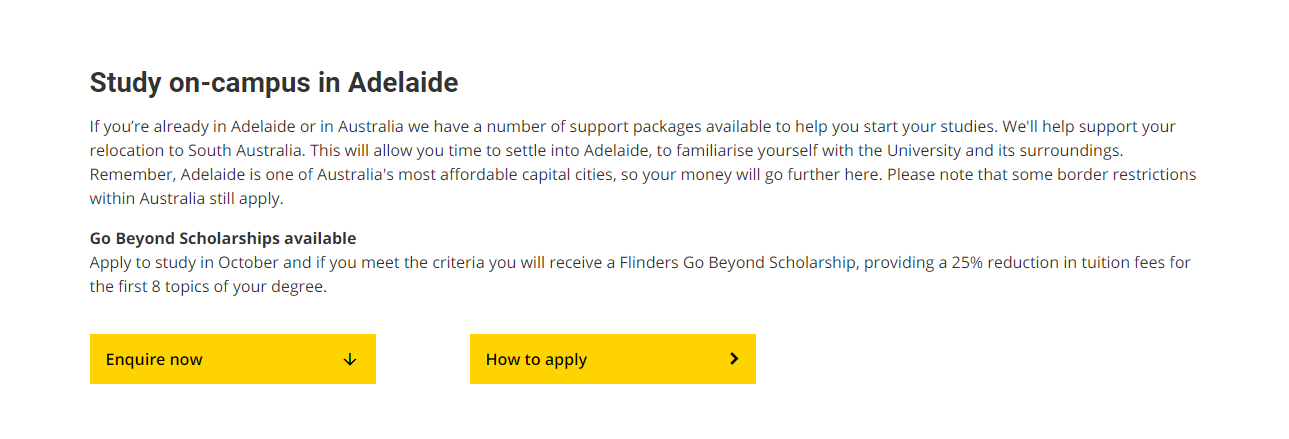
Task: Select the 'Enquire now' label text
Action: 154,360
